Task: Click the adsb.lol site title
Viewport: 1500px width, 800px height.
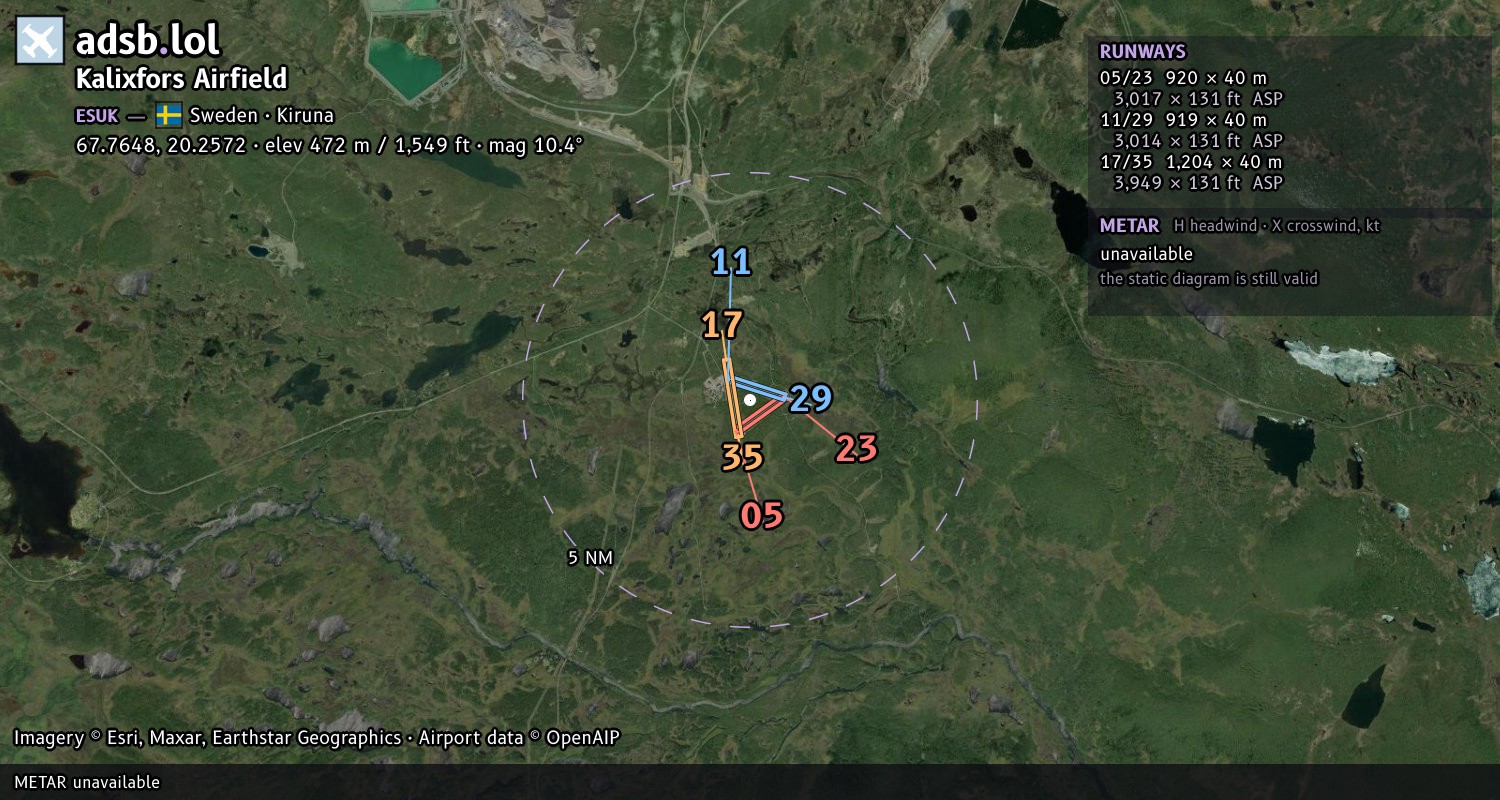Action: (x=147, y=40)
